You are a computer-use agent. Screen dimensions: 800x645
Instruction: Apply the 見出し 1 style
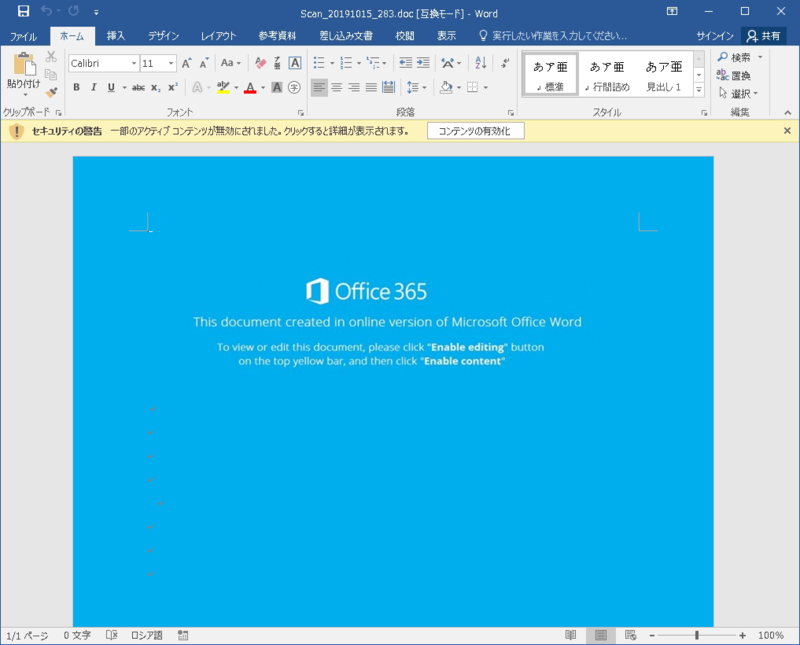click(664, 75)
